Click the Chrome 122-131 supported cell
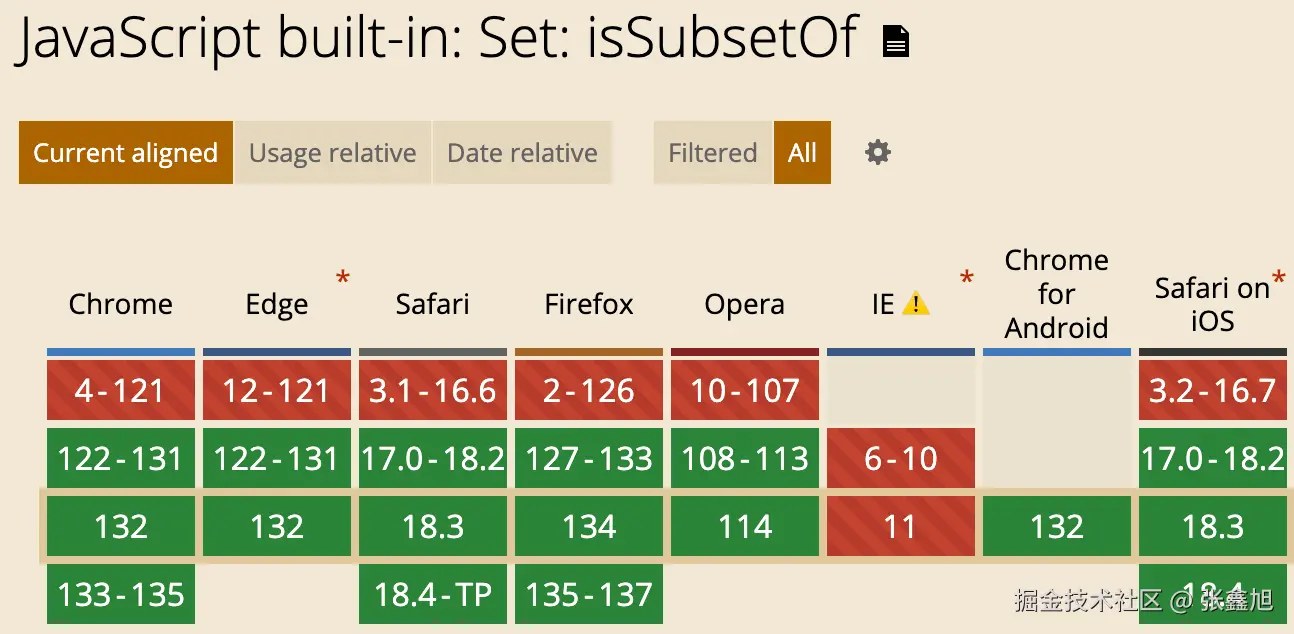Viewport: 1294px width, 634px height. click(121, 458)
